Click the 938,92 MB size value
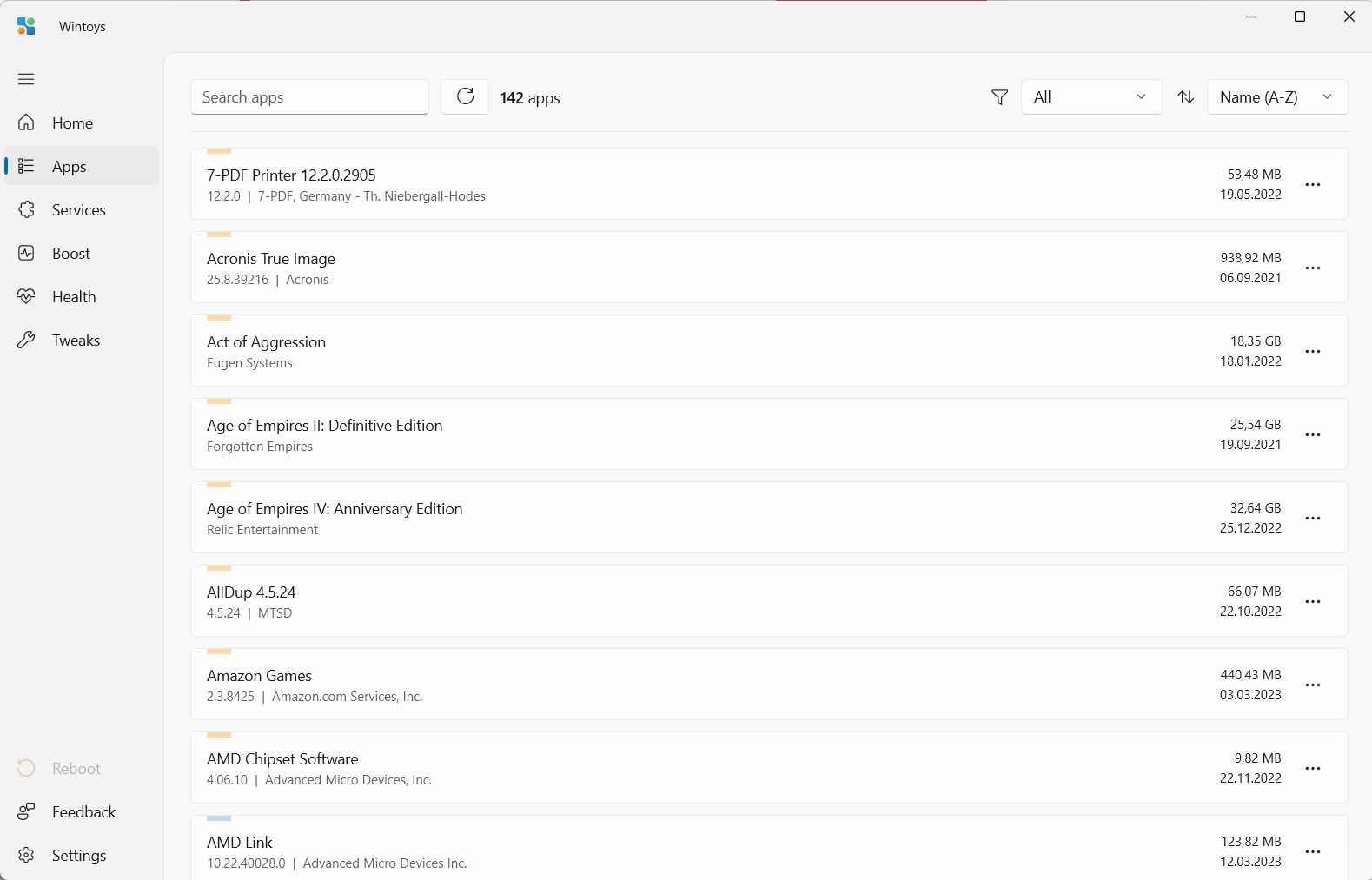1372x880 pixels. (1250, 258)
